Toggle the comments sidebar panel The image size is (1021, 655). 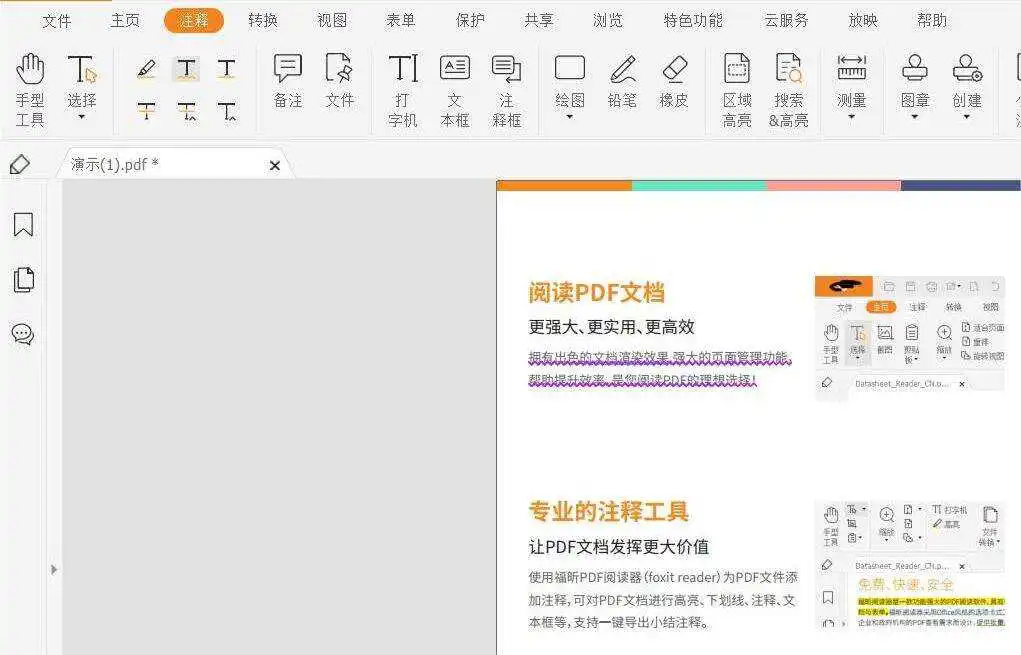[x=22, y=334]
